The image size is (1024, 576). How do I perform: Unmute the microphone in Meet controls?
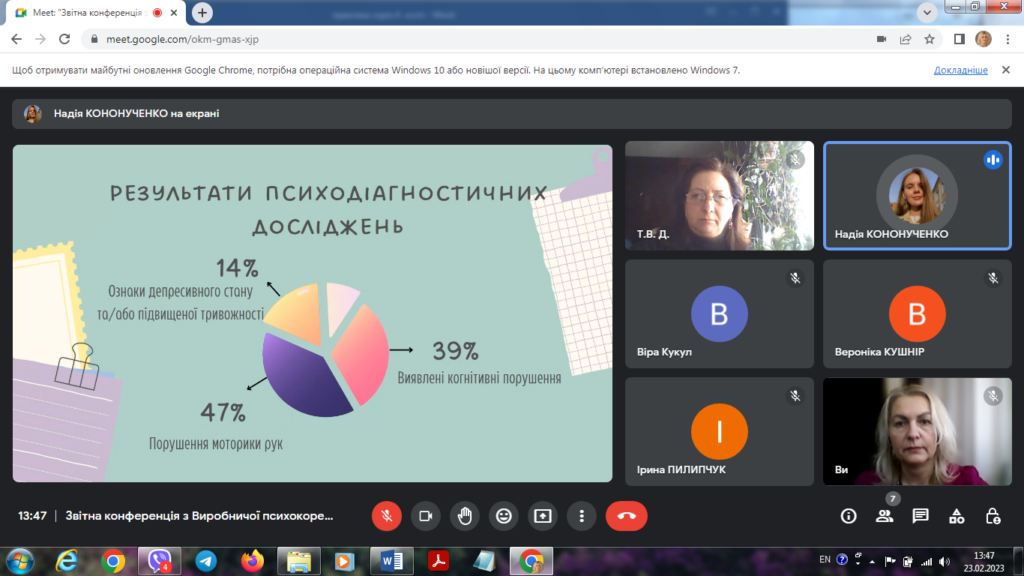tap(386, 516)
